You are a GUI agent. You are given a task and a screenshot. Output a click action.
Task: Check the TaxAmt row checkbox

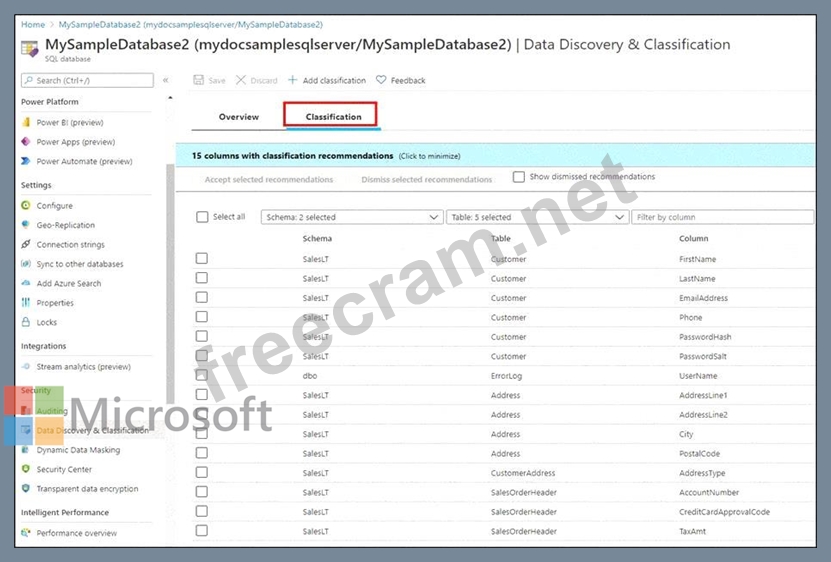pyautogui.click(x=201, y=530)
